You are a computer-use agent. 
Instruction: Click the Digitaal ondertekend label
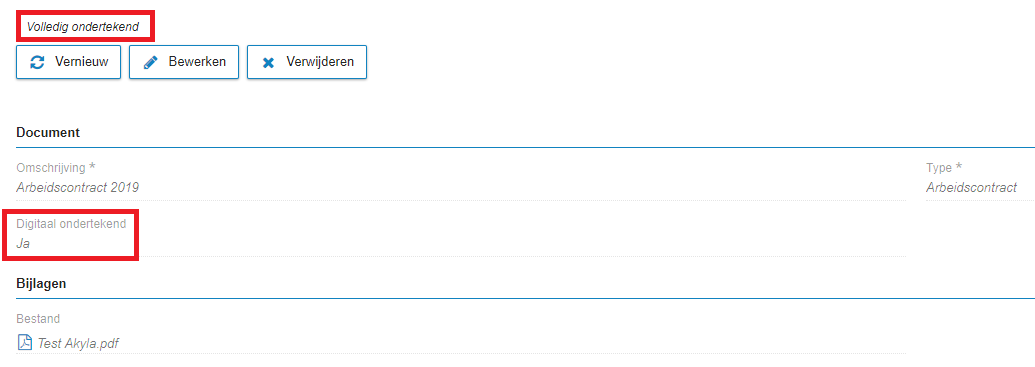point(71,224)
